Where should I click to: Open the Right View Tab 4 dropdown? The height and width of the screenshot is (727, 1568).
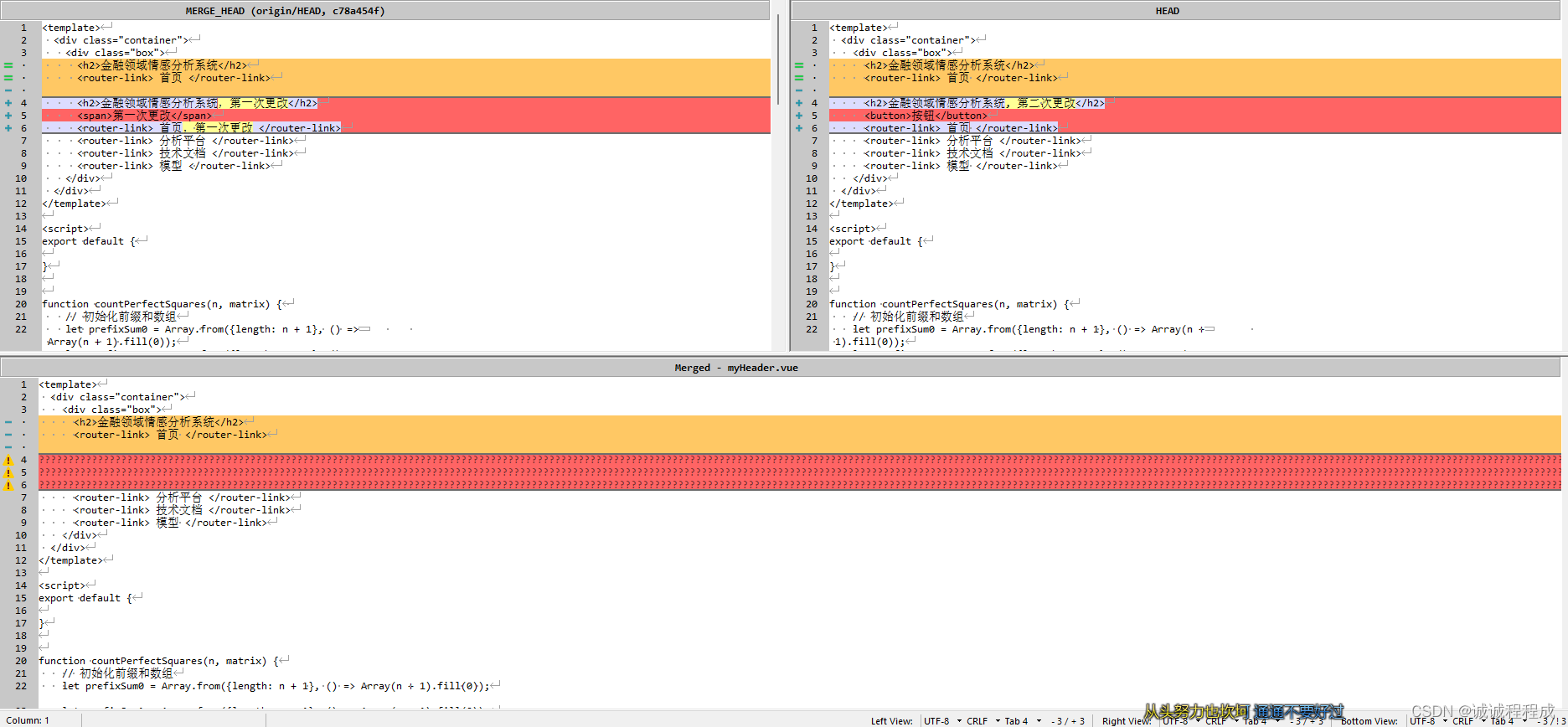click(x=1261, y=720)
